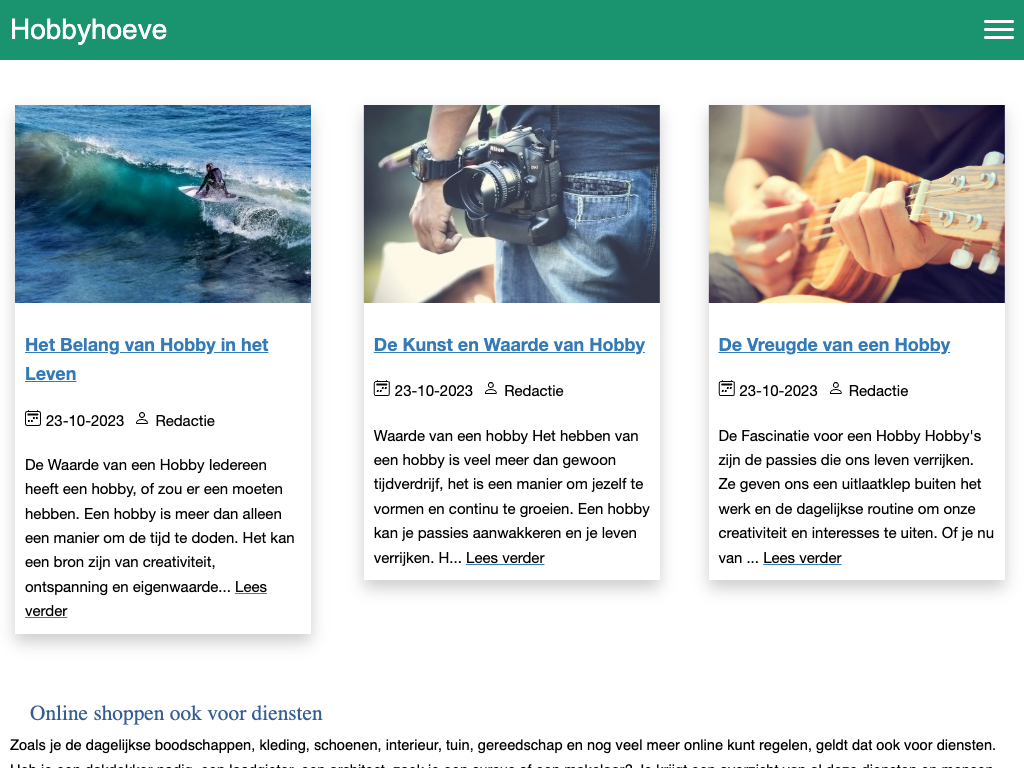Open the hamburger menu in header
Screen dimensions: 1024x768
998,30
